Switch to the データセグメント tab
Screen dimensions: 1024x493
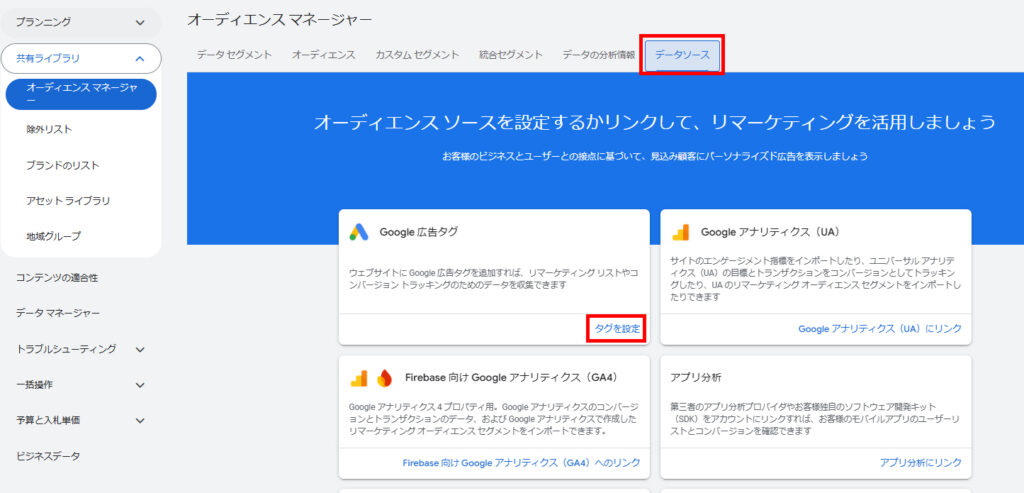(x=234, y=55)
